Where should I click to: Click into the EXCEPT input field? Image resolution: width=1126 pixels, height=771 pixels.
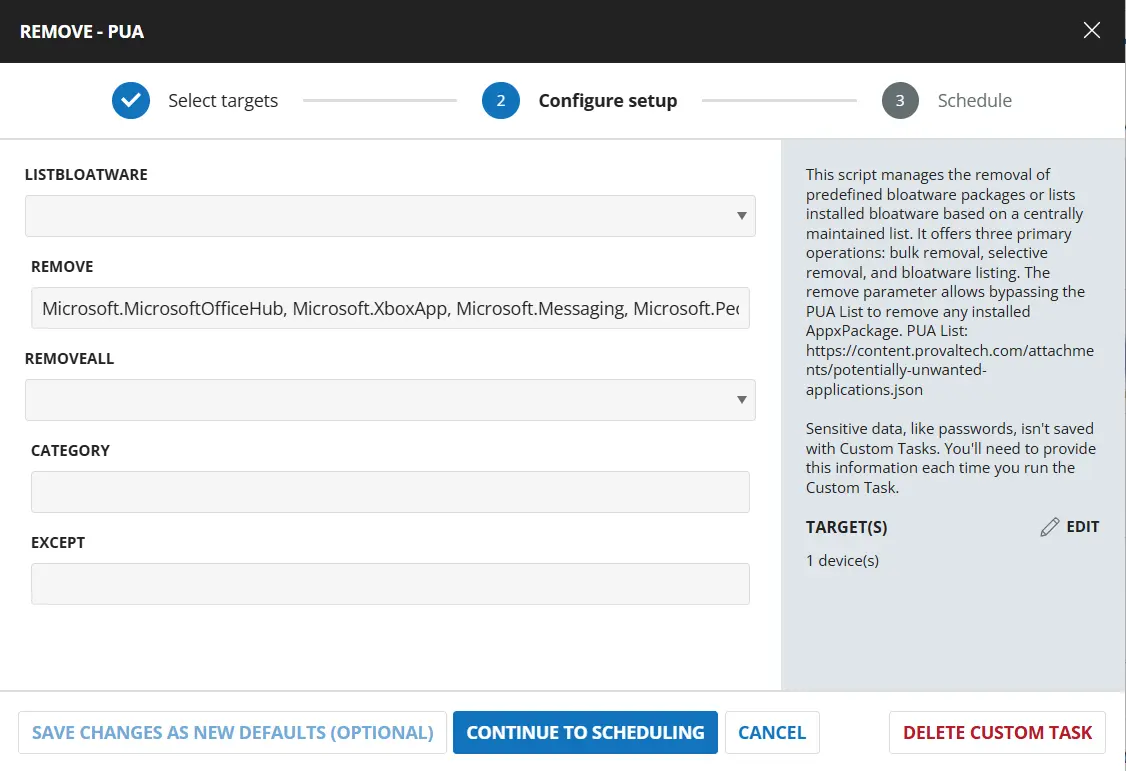pyautogui.click(x=390, y=584)
